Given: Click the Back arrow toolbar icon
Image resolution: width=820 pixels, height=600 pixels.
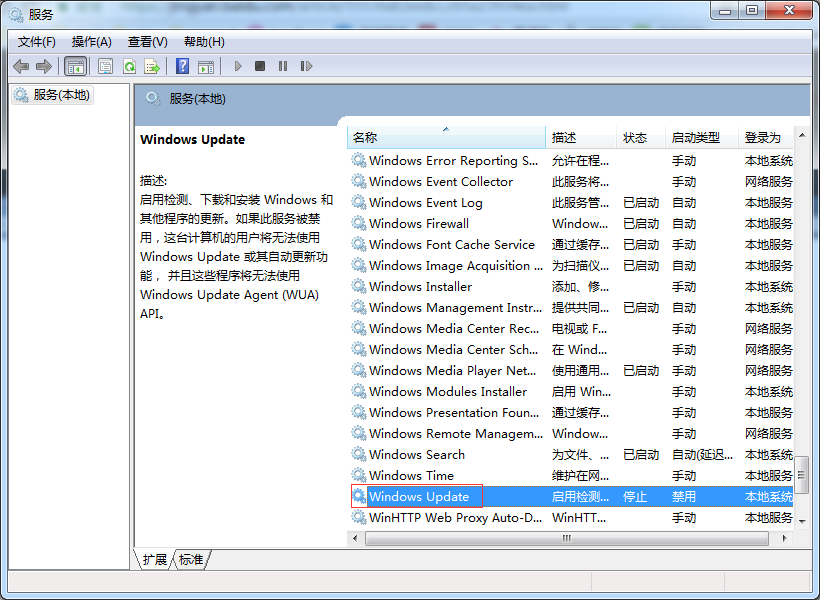Looking at the screenshot, I should pyautogui.click(x=21, y=66).
